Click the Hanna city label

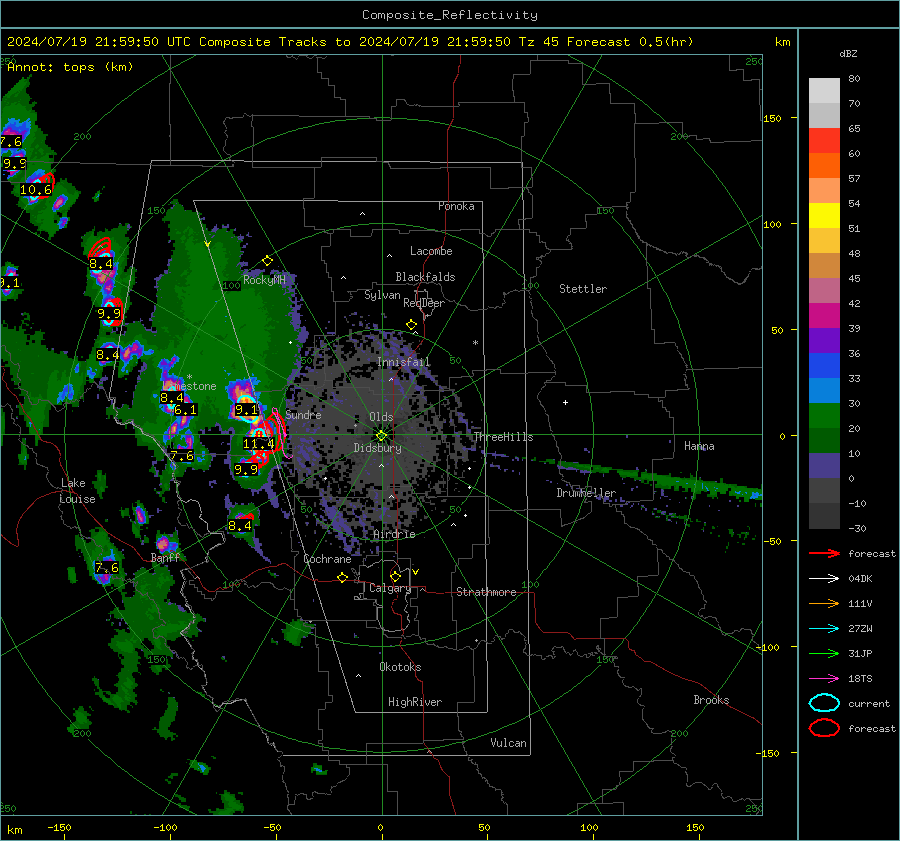699,446
